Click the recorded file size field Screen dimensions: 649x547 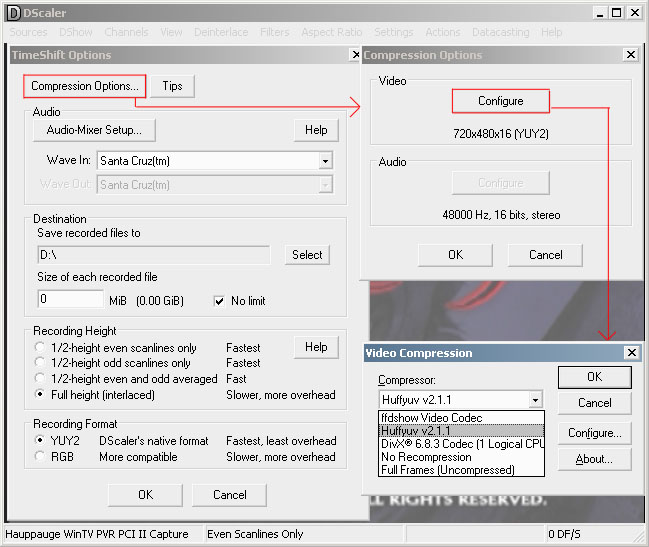coord(71,299)
